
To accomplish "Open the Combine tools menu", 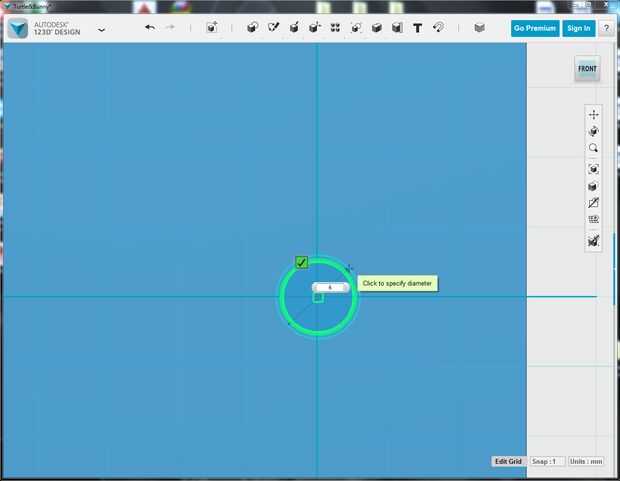I will point(376,27).
